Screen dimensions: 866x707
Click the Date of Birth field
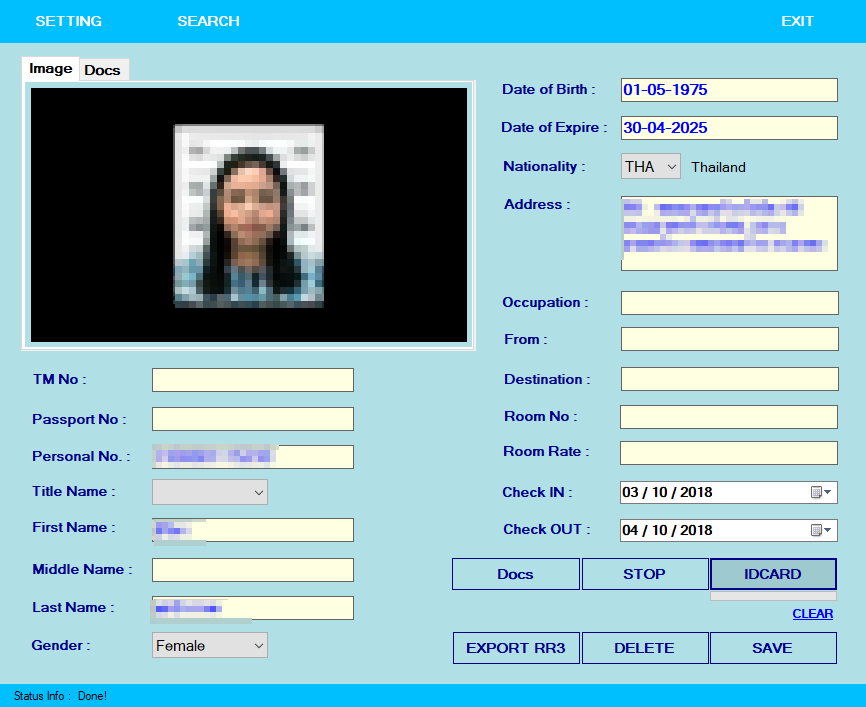[x=729, y=90]
